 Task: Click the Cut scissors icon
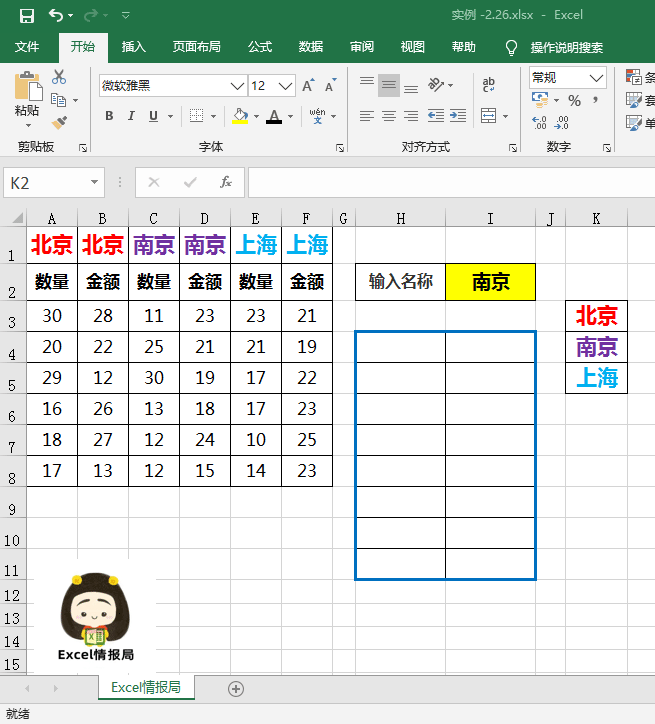[x=59, y=77]
